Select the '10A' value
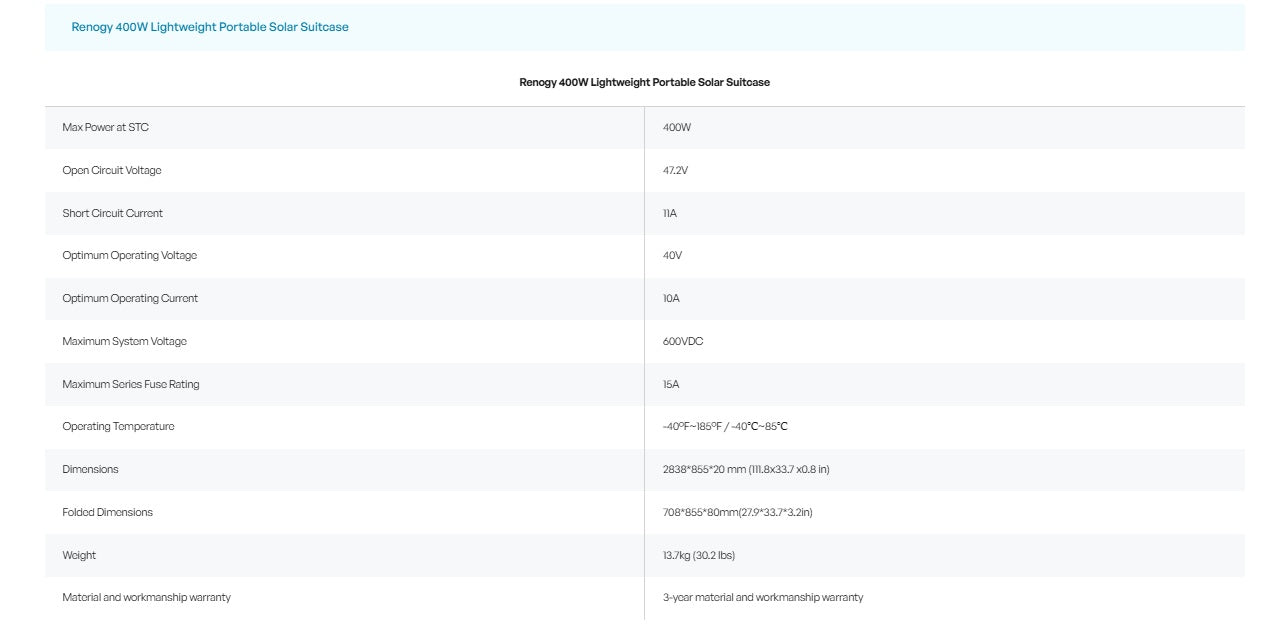 coord(671,298)
